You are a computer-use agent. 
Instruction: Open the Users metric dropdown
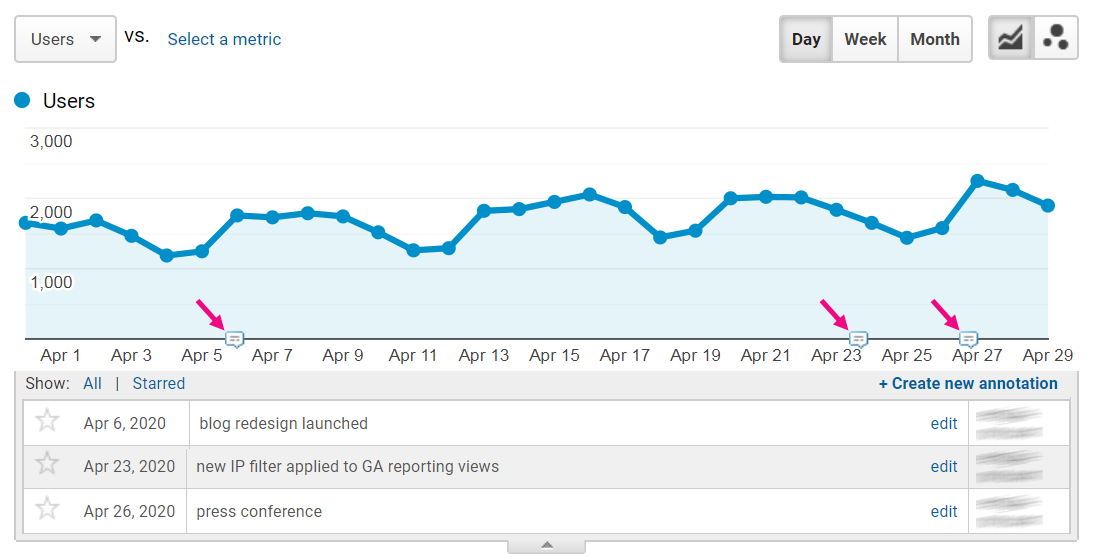(66, 39)
